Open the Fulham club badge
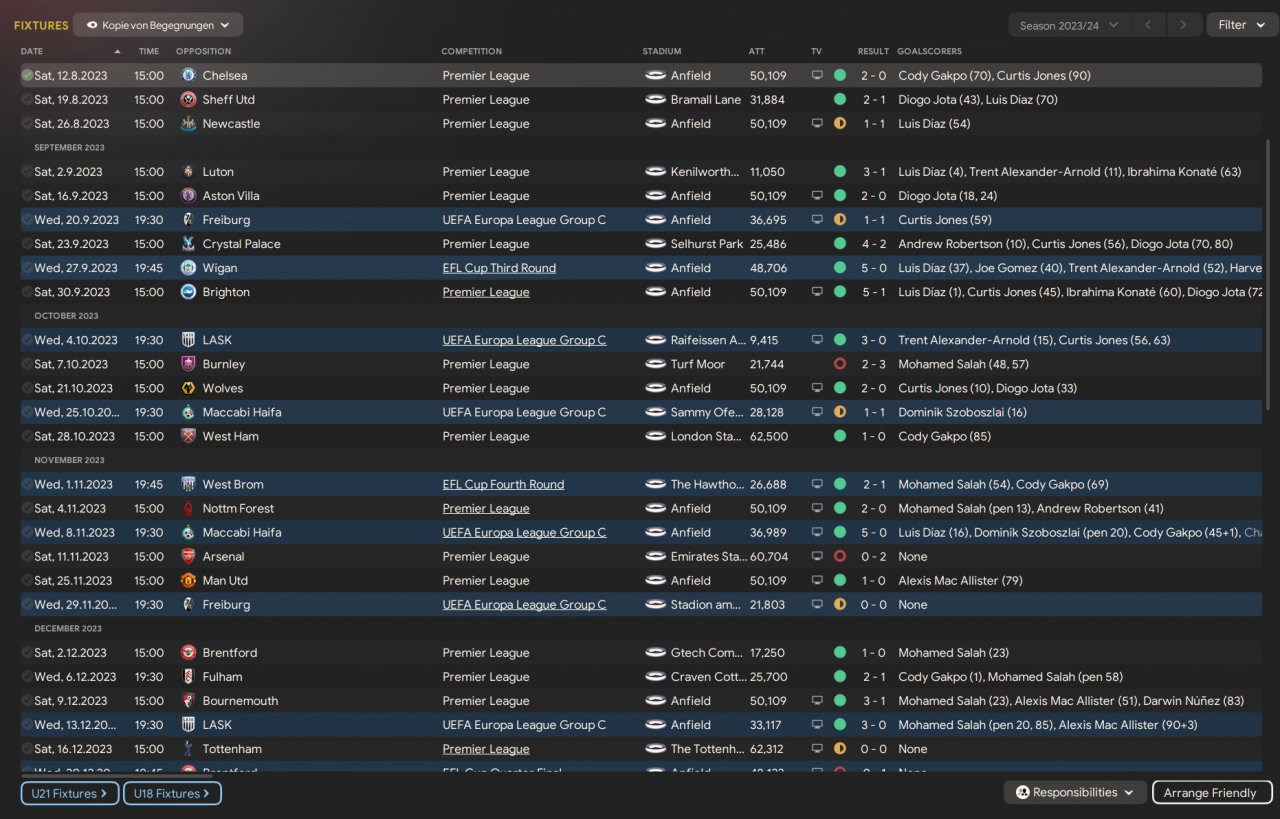This screenshot has width=1280, height=819. (188, 676)
